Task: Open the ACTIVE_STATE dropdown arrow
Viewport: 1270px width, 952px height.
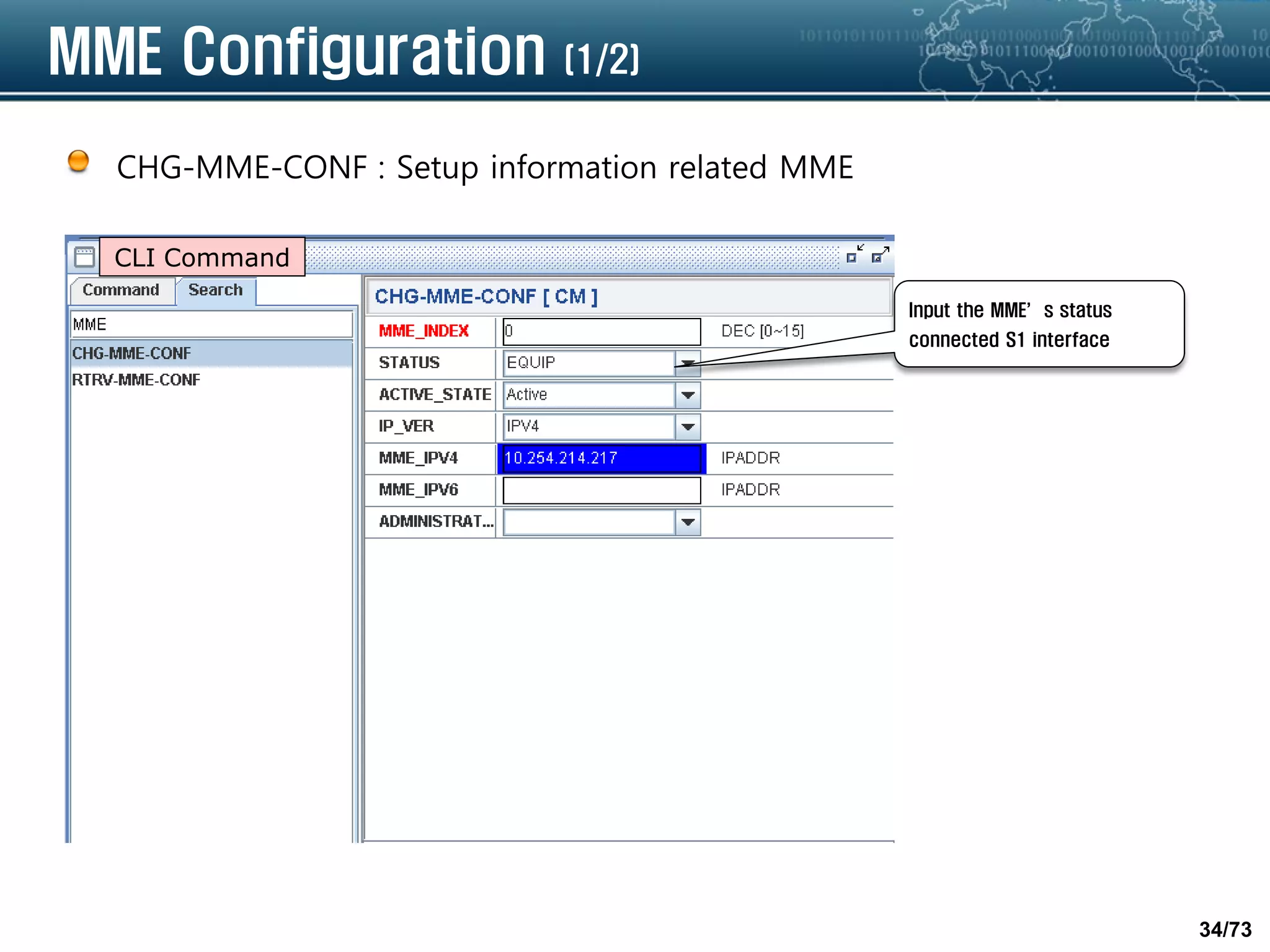Action: tap(688, 395)
